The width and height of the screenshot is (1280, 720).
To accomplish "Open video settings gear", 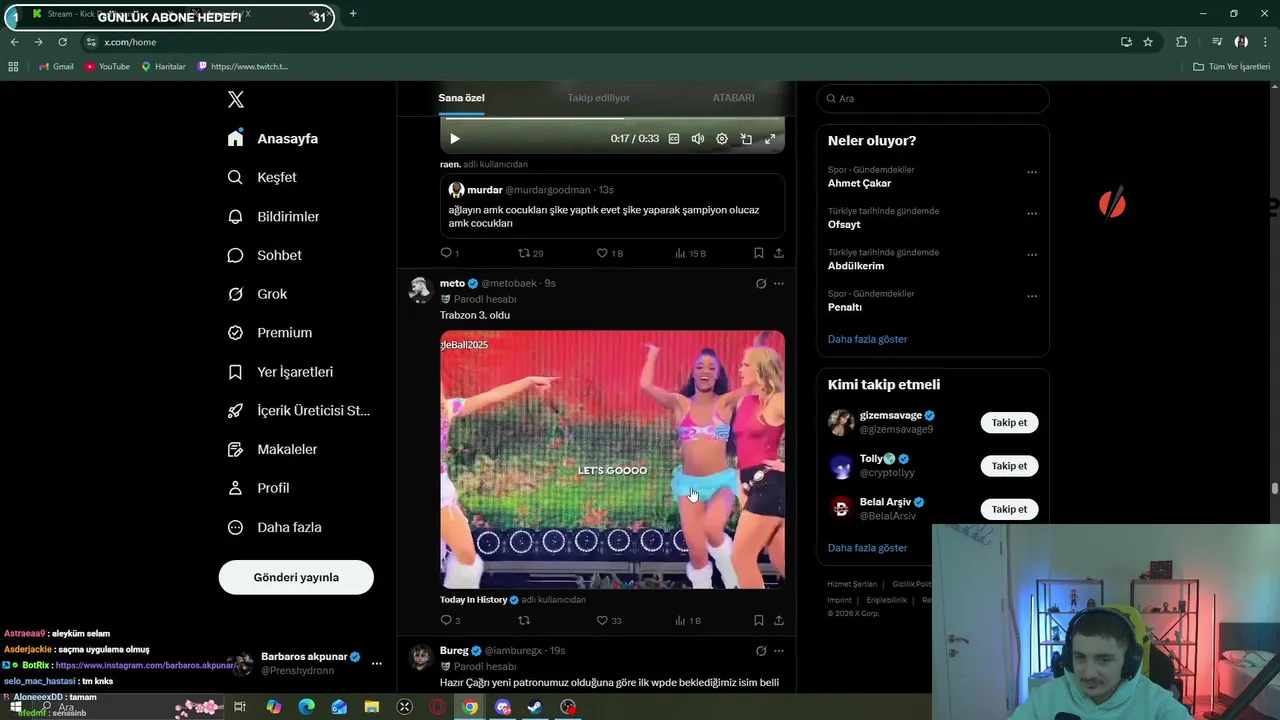I will tap(722, 139).
